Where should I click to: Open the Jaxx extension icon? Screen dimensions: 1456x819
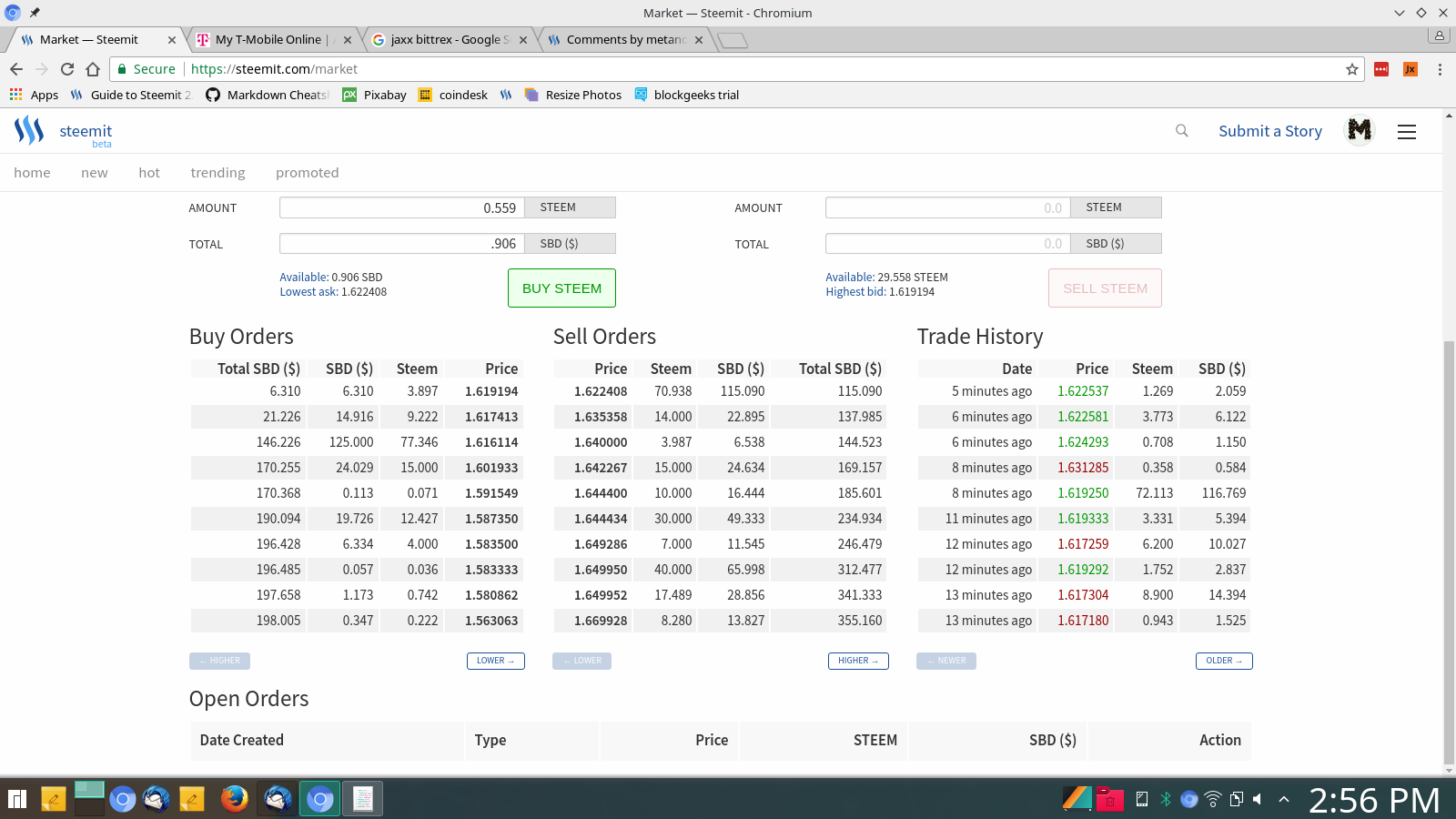(1410, 69)
